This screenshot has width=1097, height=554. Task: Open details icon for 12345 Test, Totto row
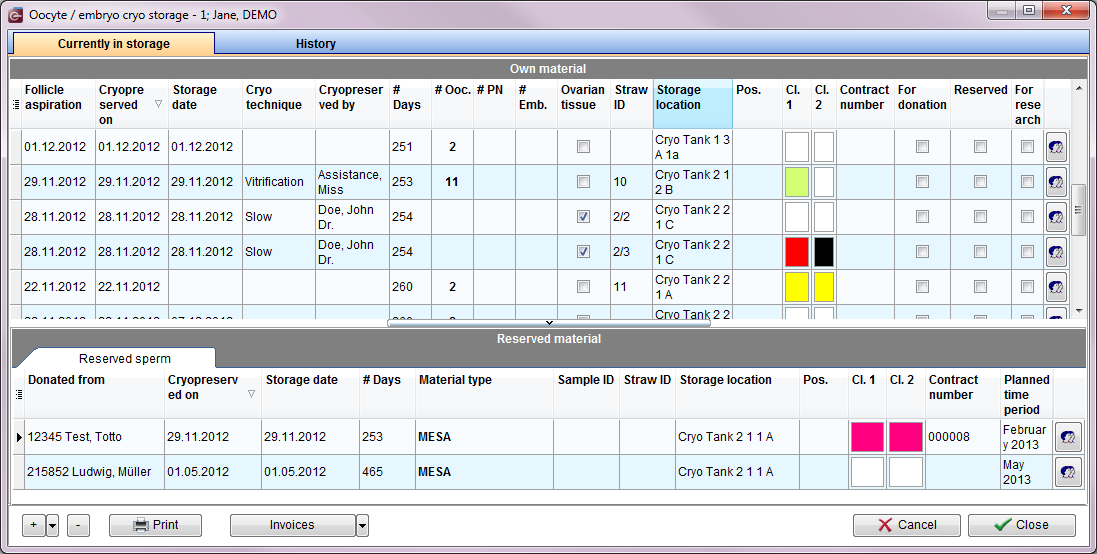1068,437
